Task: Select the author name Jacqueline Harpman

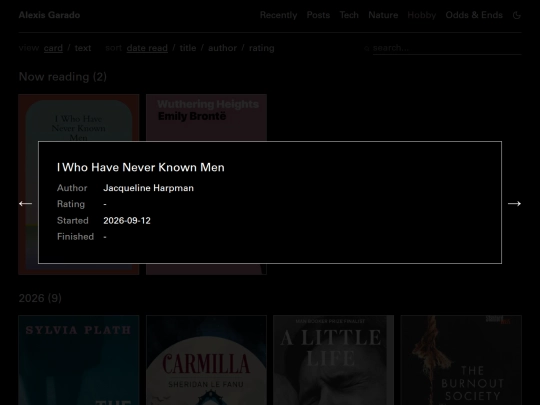Action: pyautogui.click(x=148, y=188)
